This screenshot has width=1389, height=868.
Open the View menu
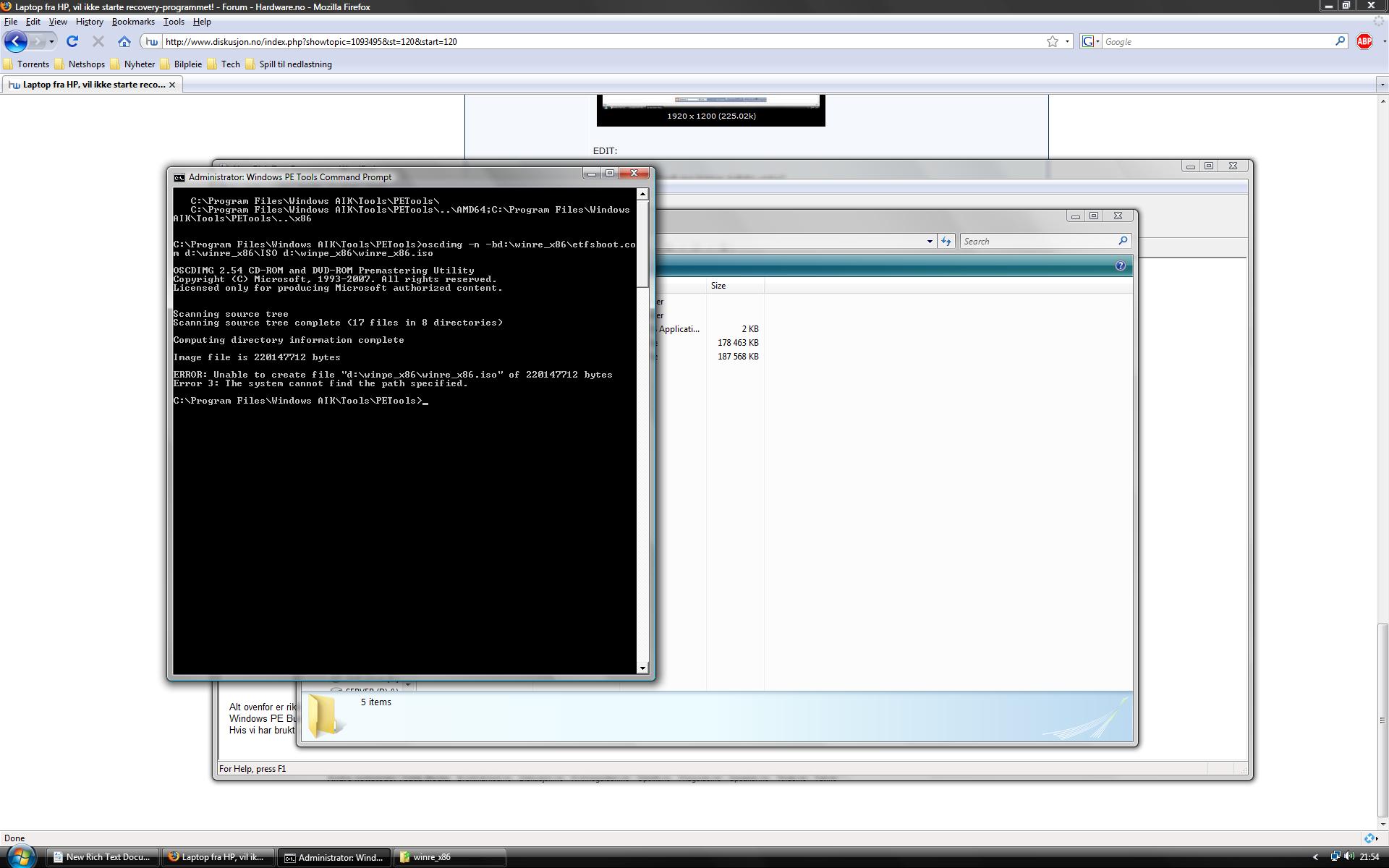click(x=57, y=22)
